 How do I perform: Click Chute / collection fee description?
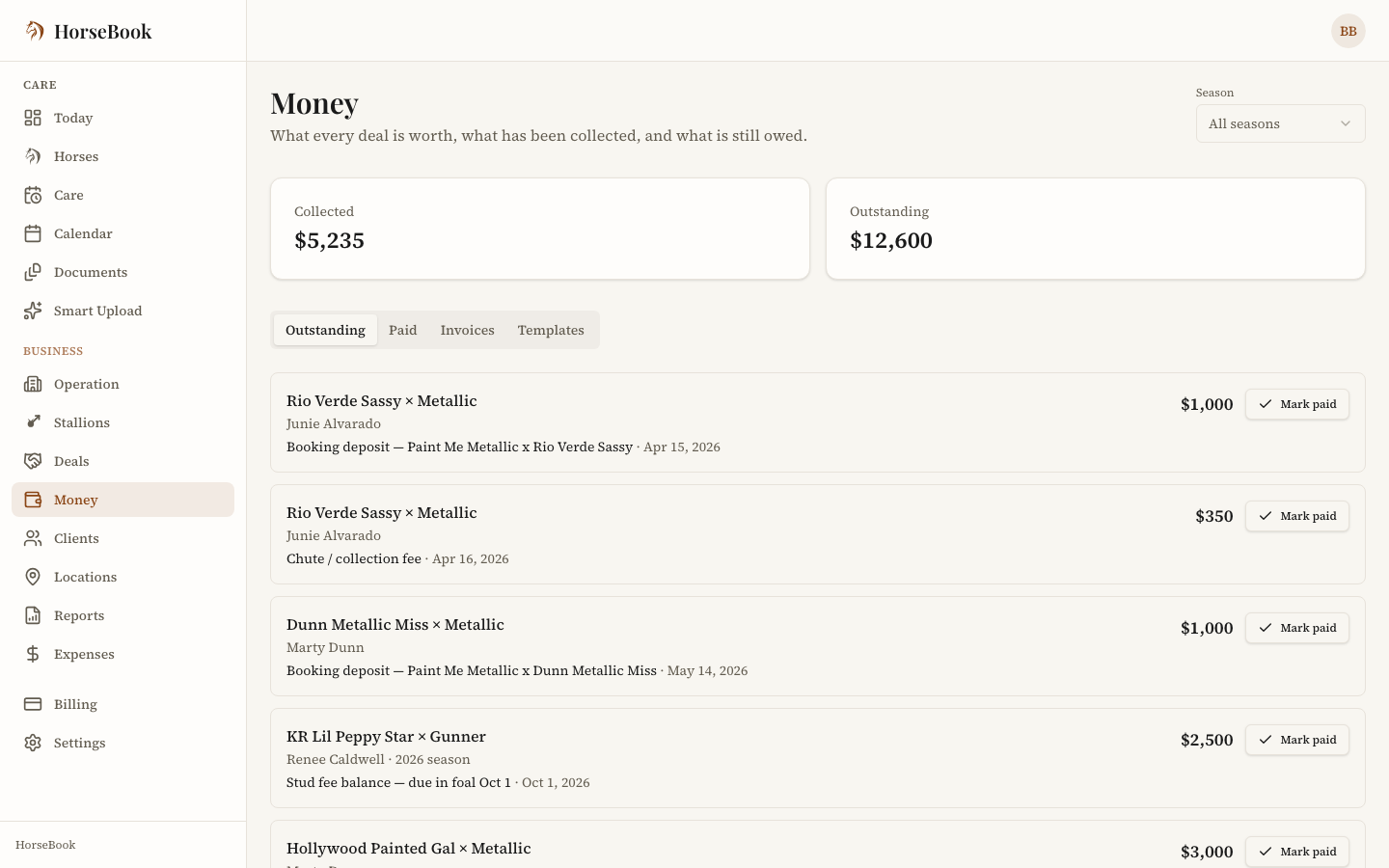354,558
